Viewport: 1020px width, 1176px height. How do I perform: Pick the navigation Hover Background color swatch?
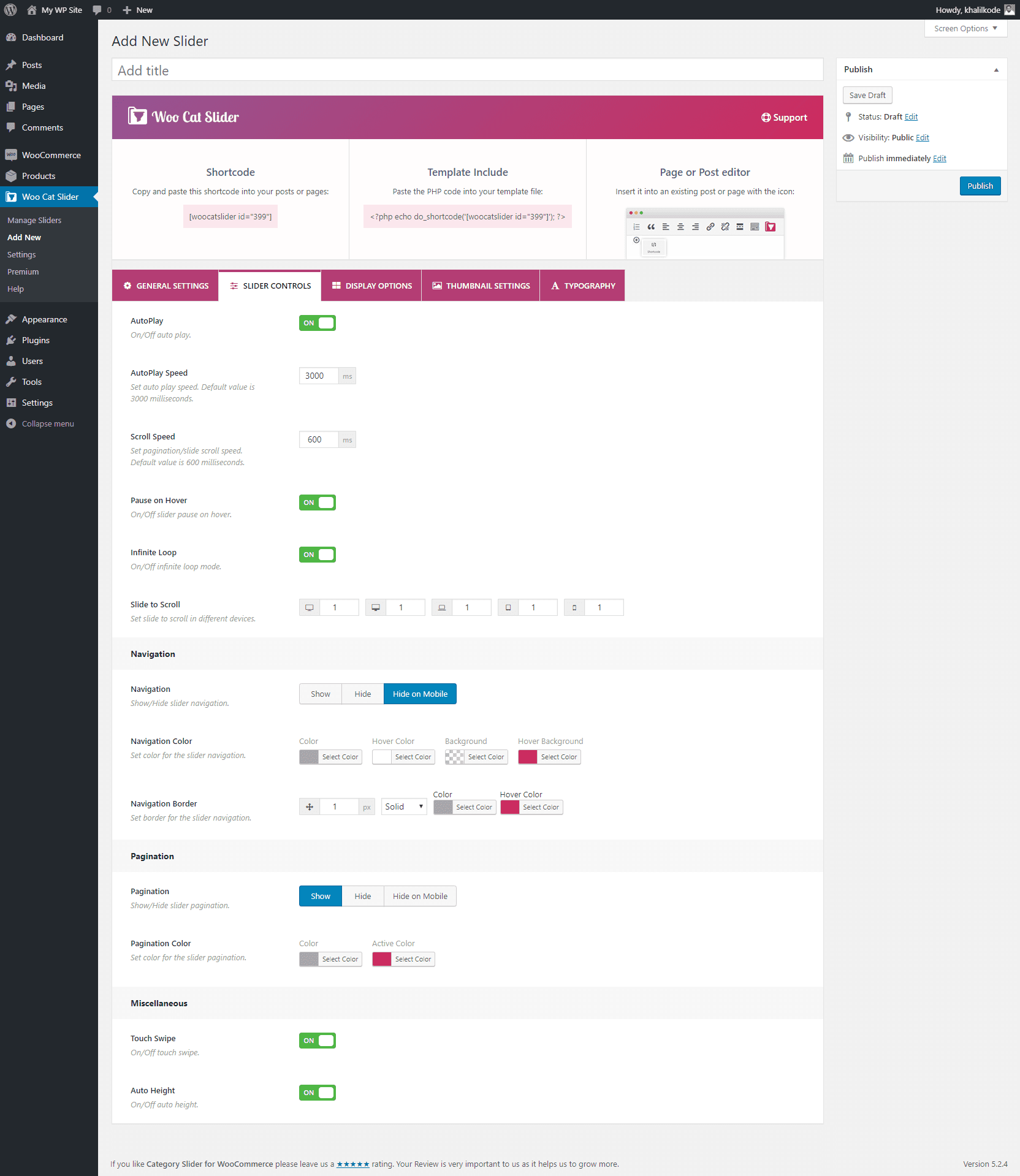coord(528,757)
